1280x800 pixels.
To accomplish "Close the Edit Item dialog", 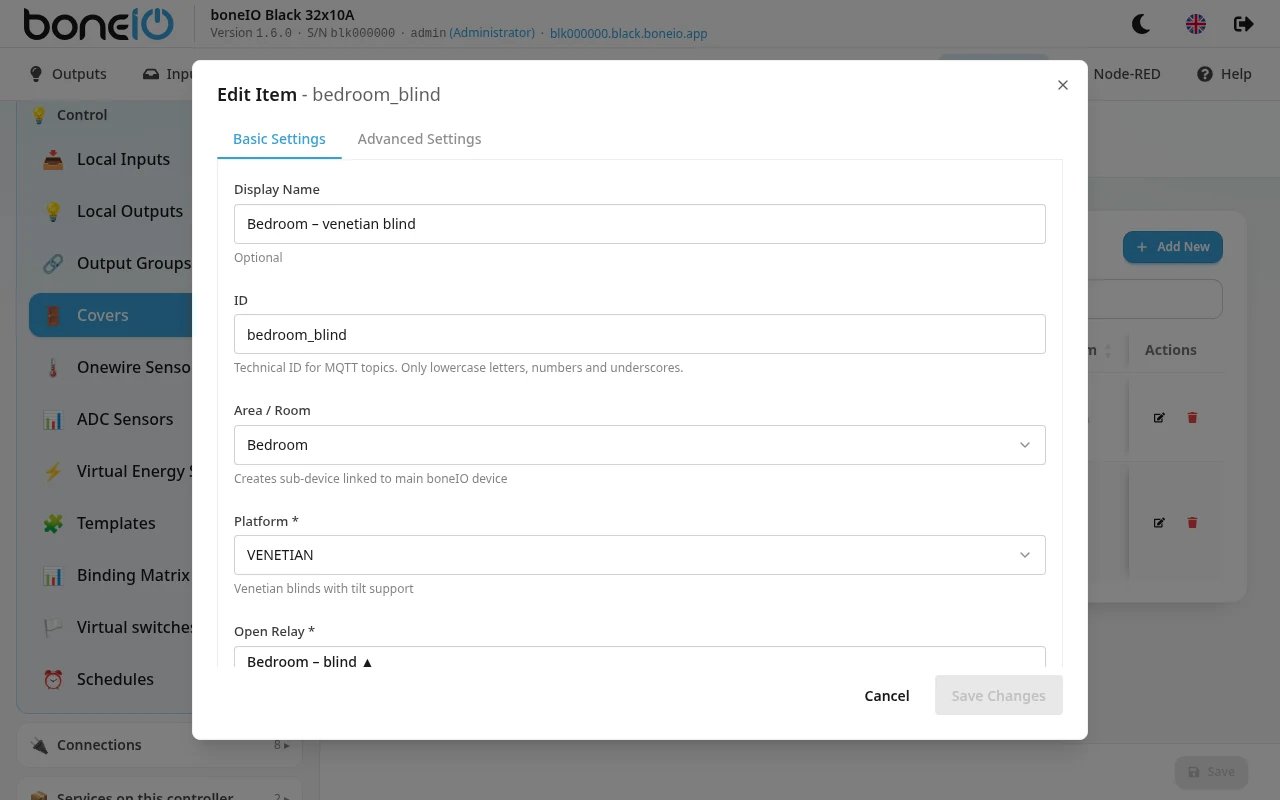I will pyautogui.click(x=1063, y=85).
